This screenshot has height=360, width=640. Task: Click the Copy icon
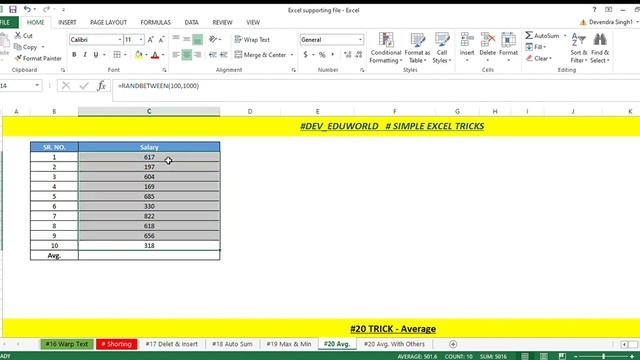click(x=18, y=47)
